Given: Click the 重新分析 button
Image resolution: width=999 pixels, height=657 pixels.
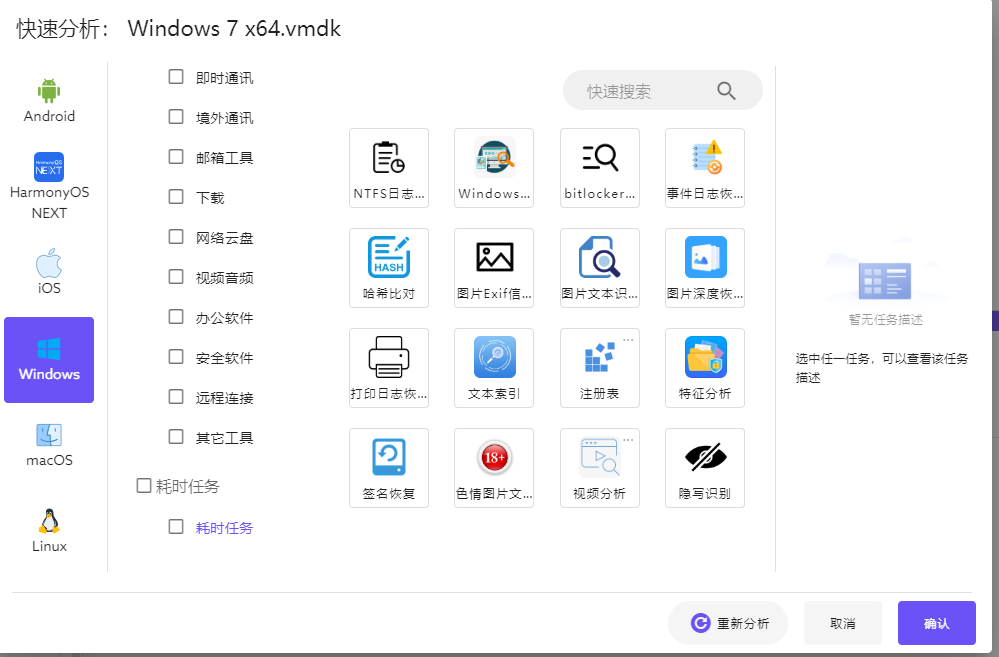Looking at the screenshot, I should click(728, 623).
